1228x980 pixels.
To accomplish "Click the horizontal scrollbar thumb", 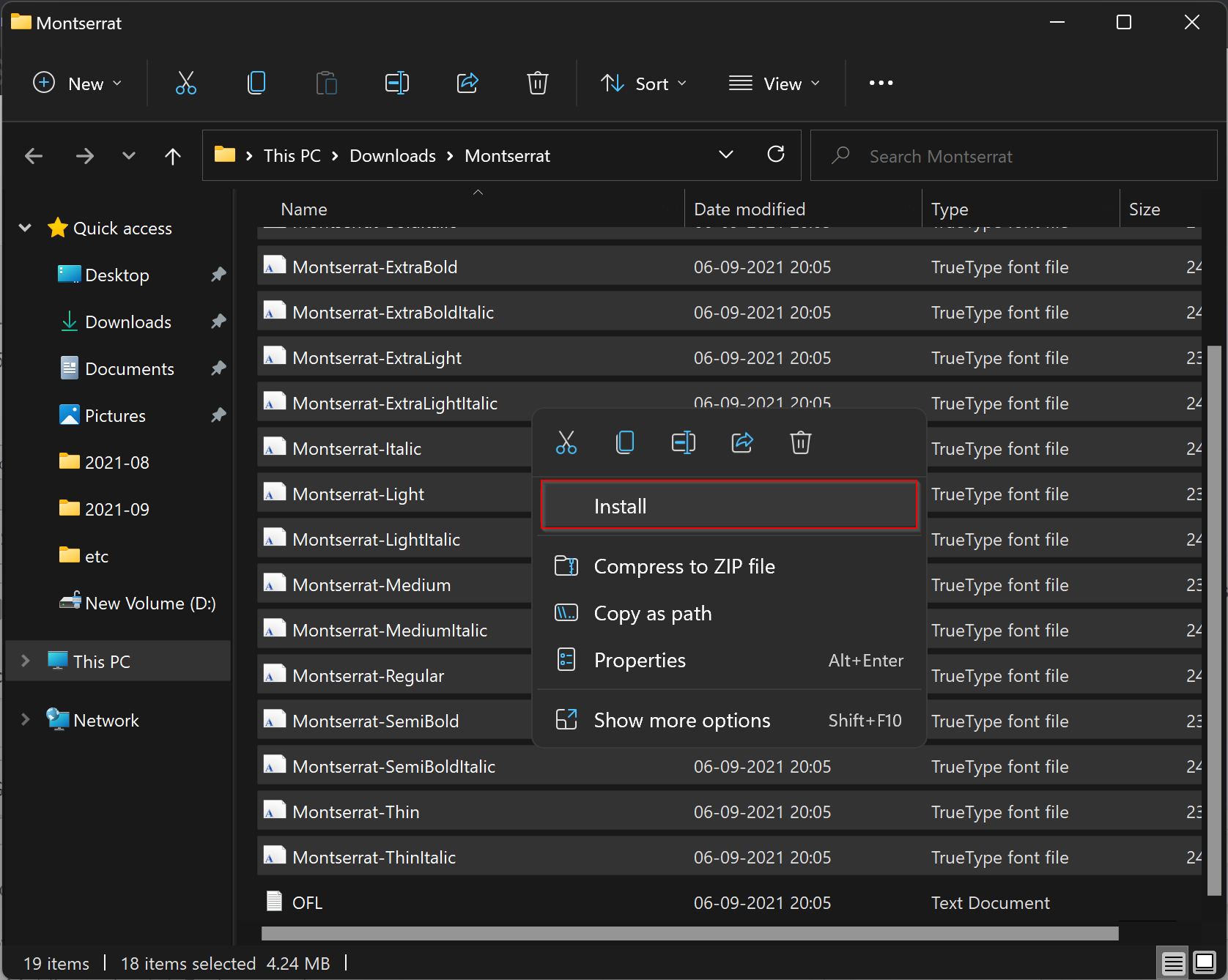I will coord(689,933).
